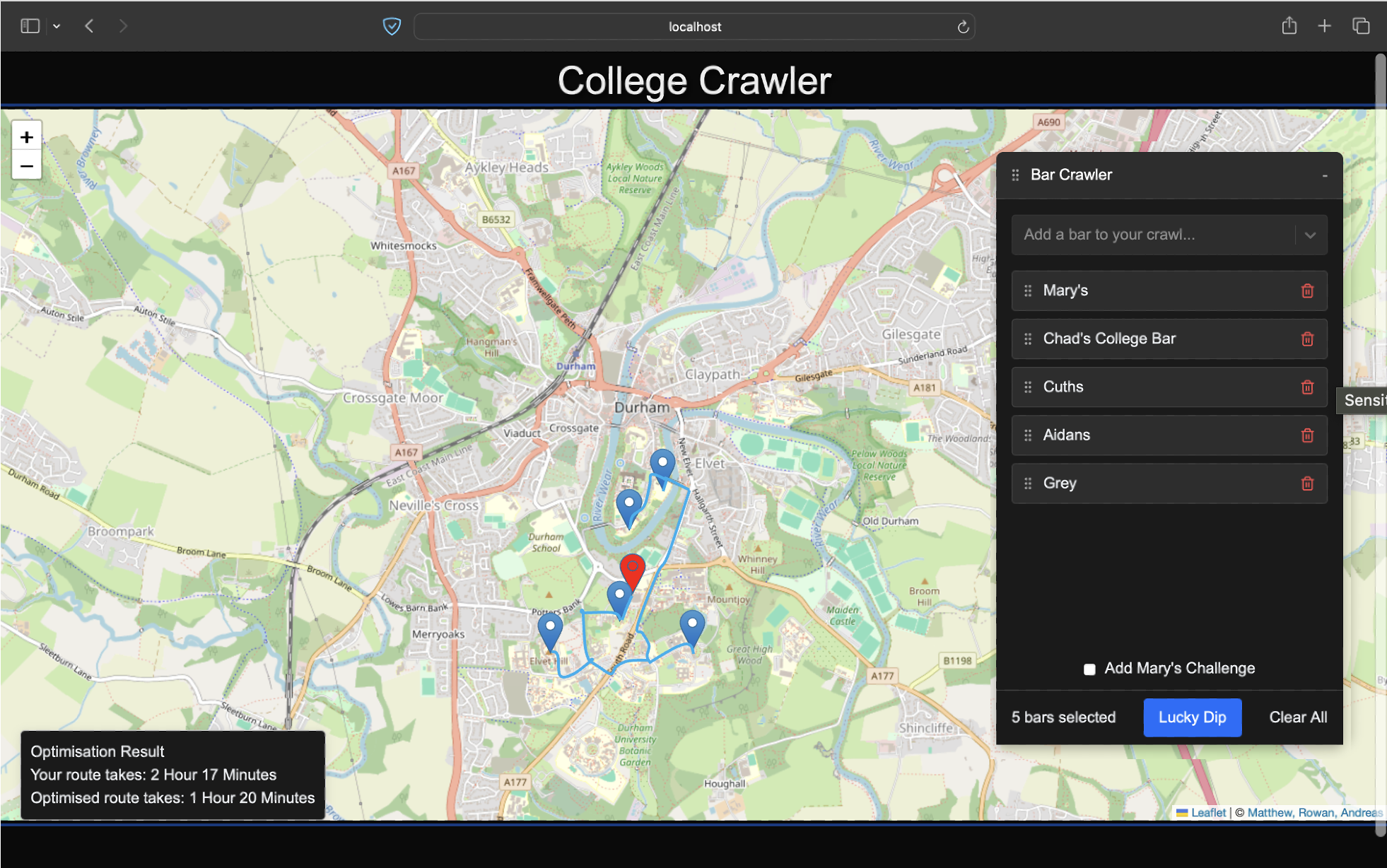Zoom in on the map
The height and width of the screenshot is (868, 1387).
click(27, 137)
